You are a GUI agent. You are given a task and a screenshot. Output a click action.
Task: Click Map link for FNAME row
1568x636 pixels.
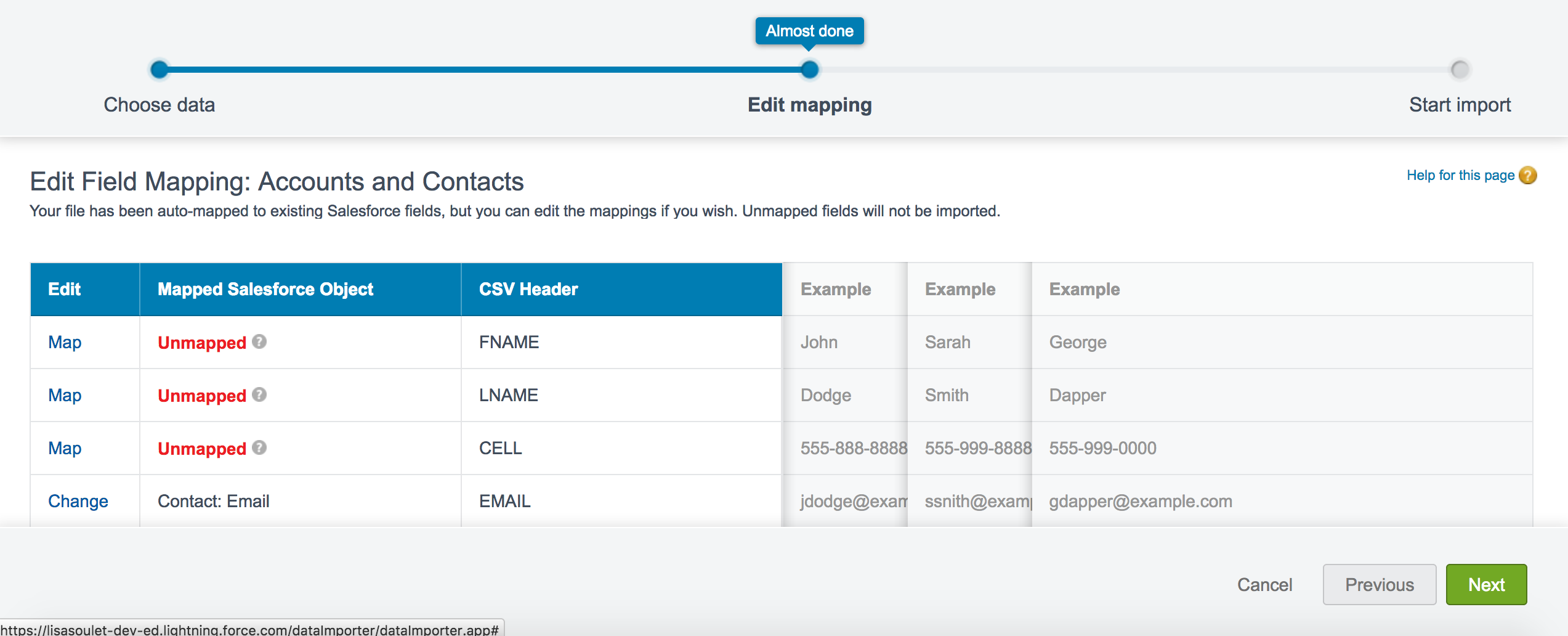point(65,342)
